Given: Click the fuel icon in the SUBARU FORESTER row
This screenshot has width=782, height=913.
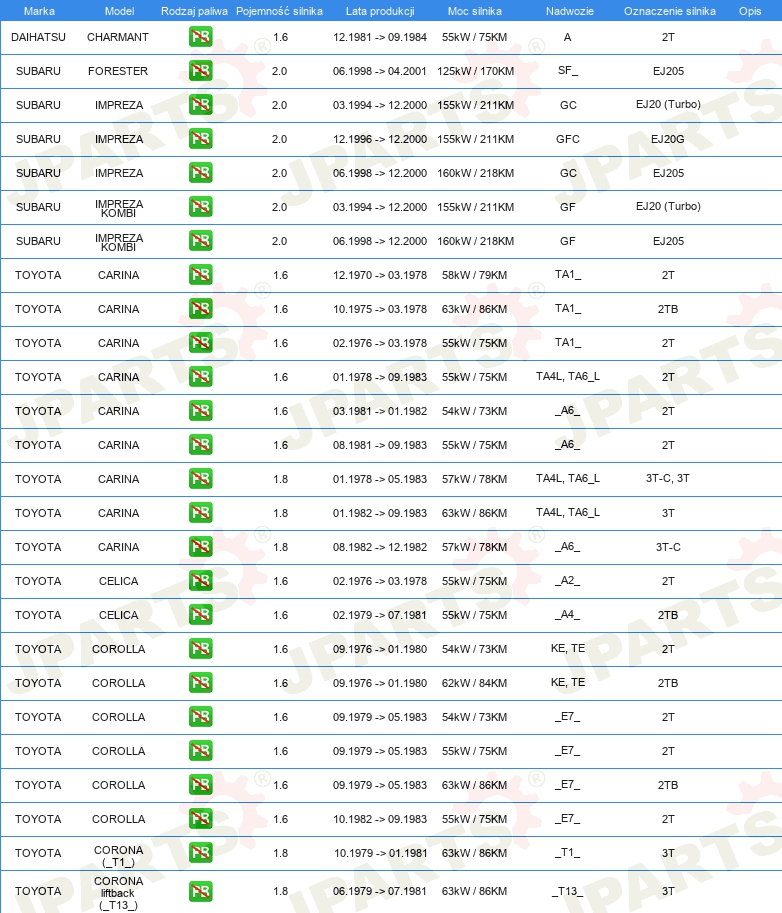Looking at the screenshot, I should coord(200,70).
